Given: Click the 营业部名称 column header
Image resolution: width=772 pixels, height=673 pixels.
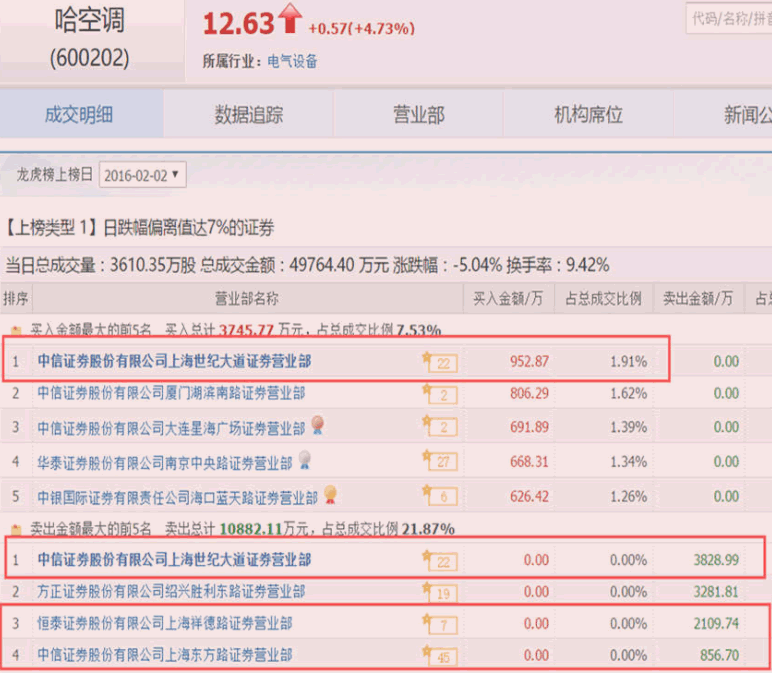Looking at the screenshot, I should 247,298.
